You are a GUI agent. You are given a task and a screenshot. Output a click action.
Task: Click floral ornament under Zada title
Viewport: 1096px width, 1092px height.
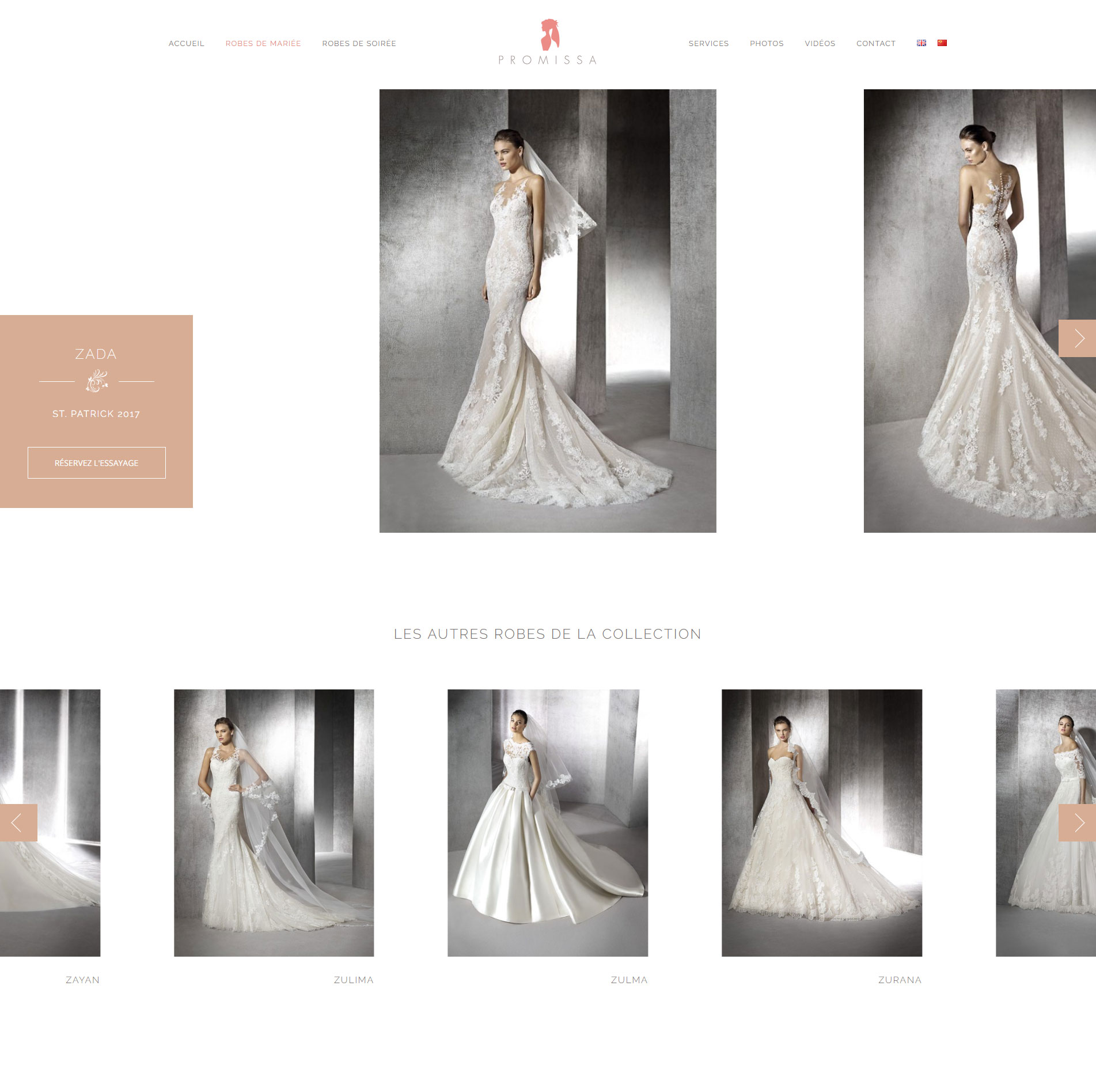click(97, 381)
